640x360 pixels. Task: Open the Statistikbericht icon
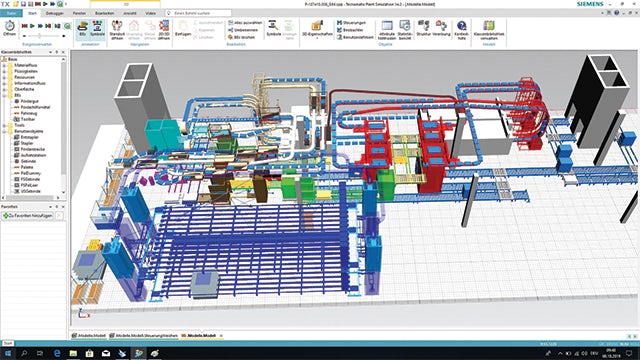tap(404, 30)
